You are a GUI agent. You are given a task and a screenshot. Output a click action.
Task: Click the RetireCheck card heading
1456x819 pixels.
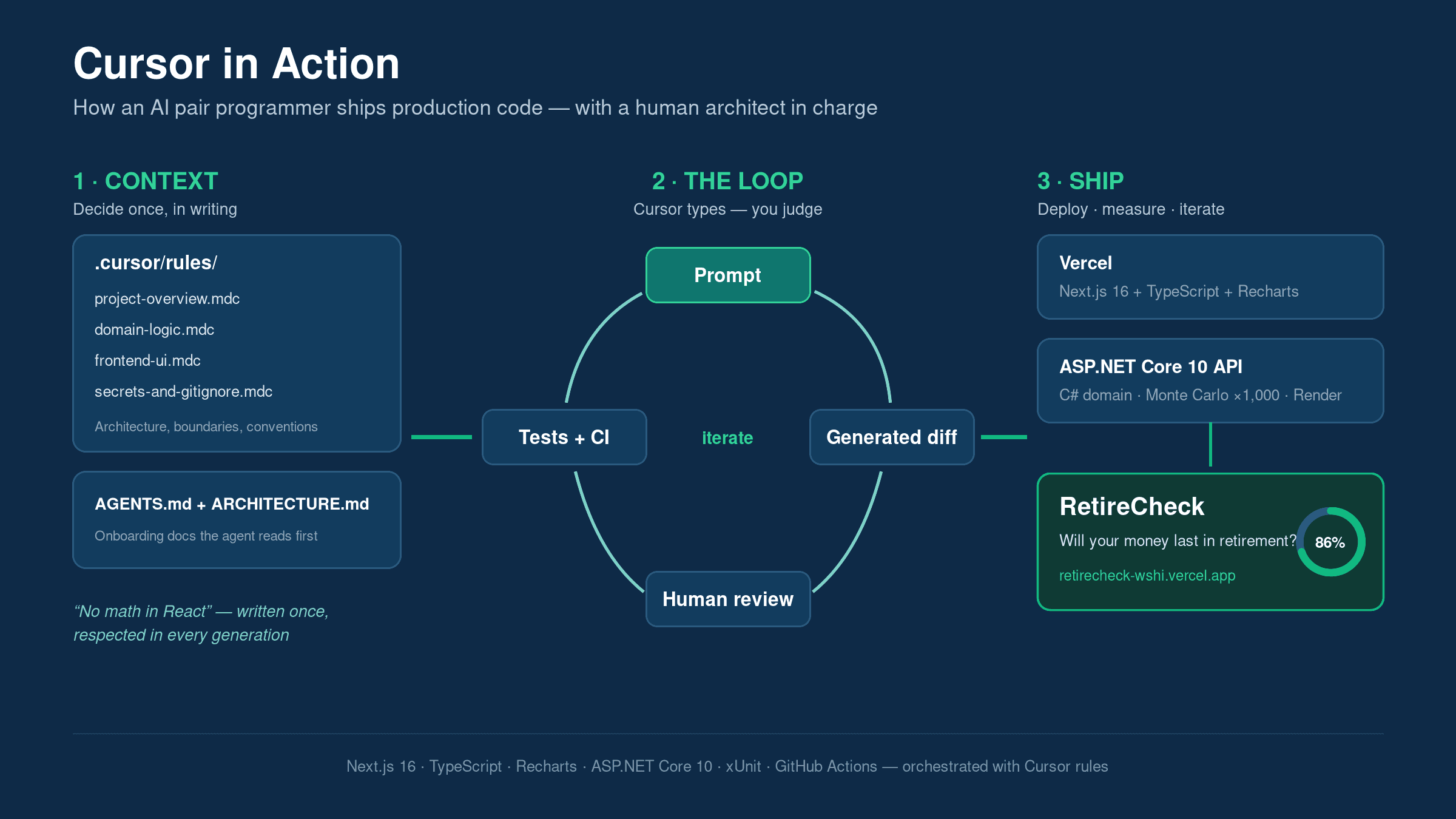coord(1131,507)
